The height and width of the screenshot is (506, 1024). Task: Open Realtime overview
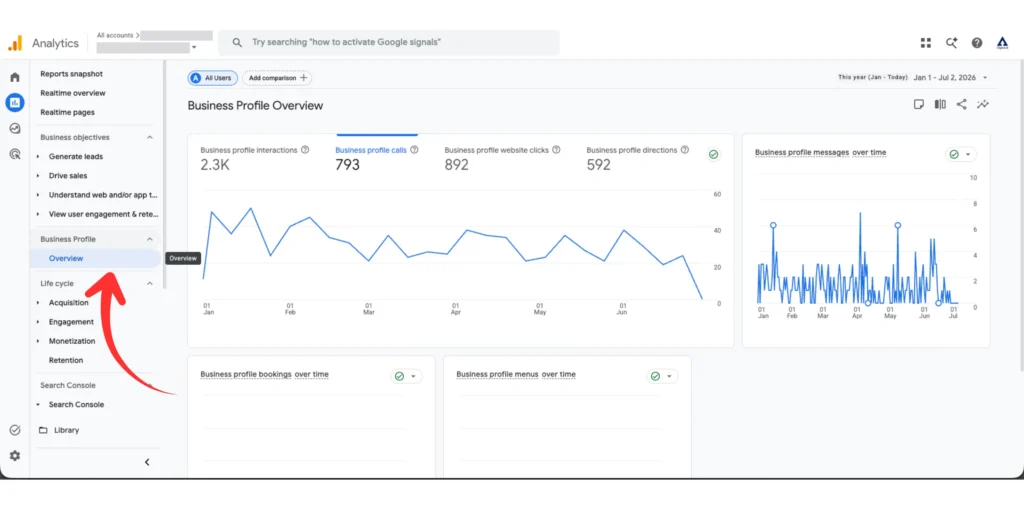[72, 93]
